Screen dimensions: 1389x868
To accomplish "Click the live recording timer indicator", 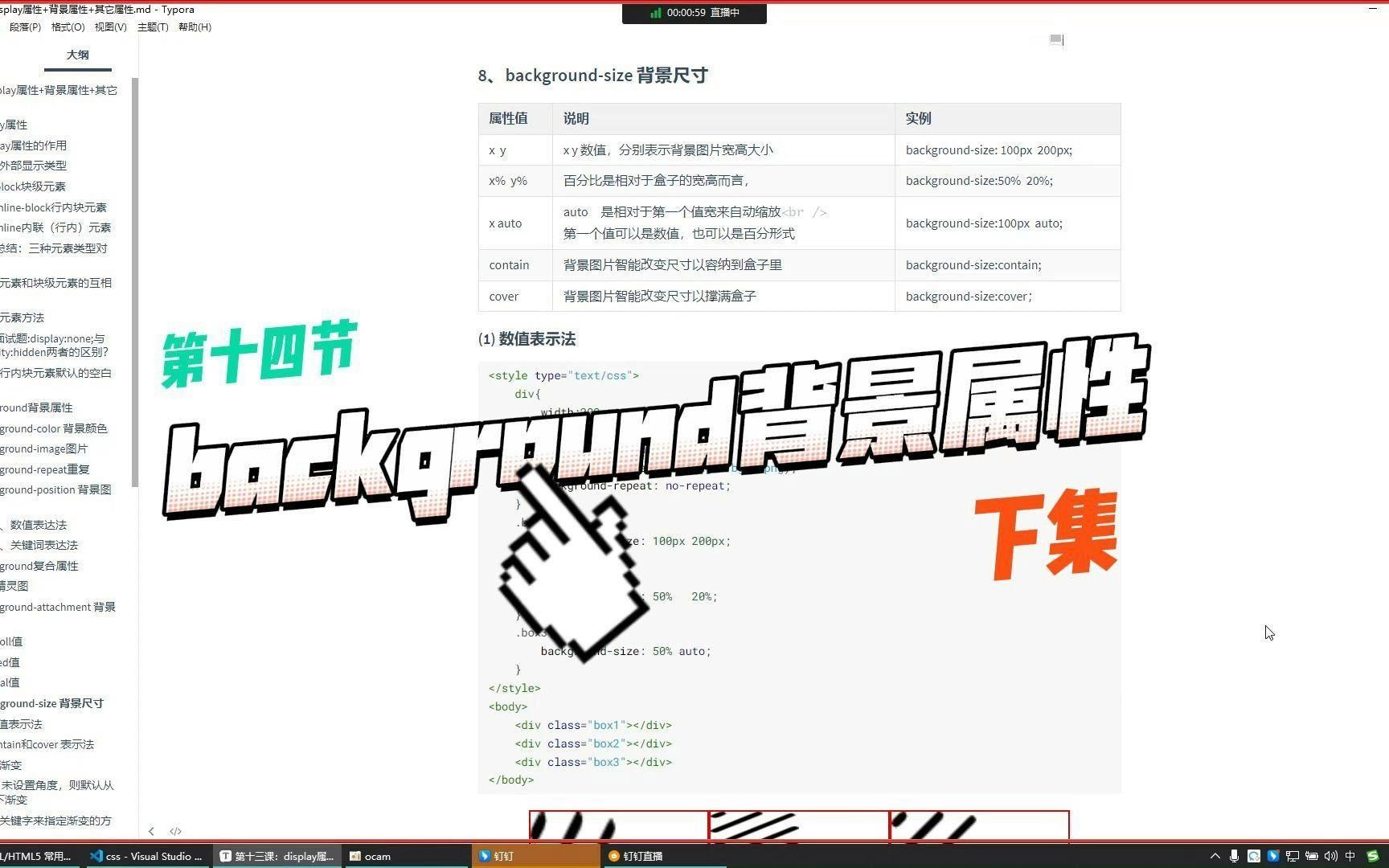I will click(x=694, y=13).
